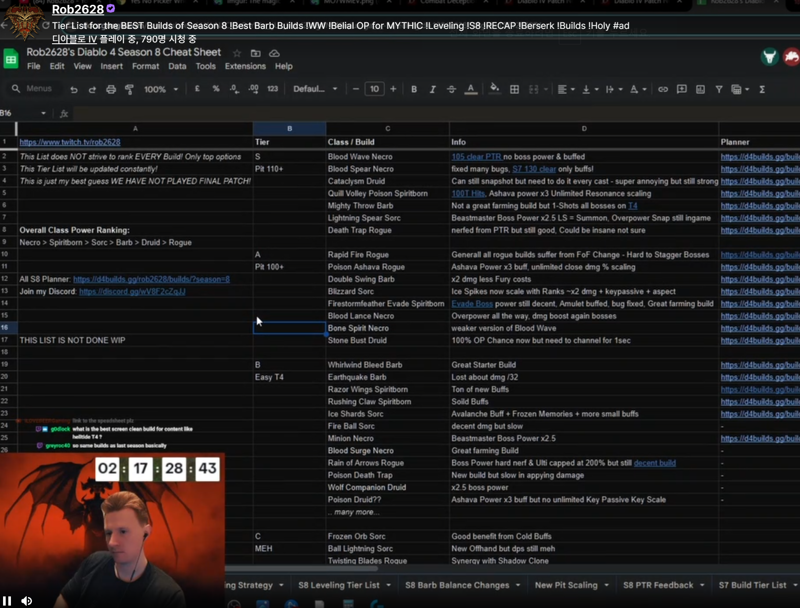This screenshot has width=800, height=608.
Task: Click the red viewer avatar at top right
Action: pos(791,57)
